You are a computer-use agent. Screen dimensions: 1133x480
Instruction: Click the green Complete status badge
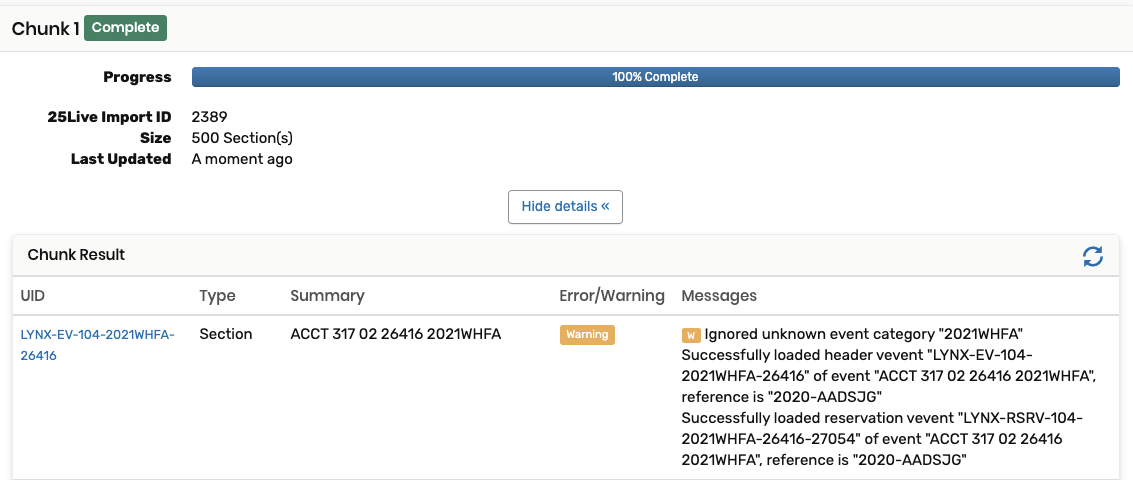click(125, 28)
